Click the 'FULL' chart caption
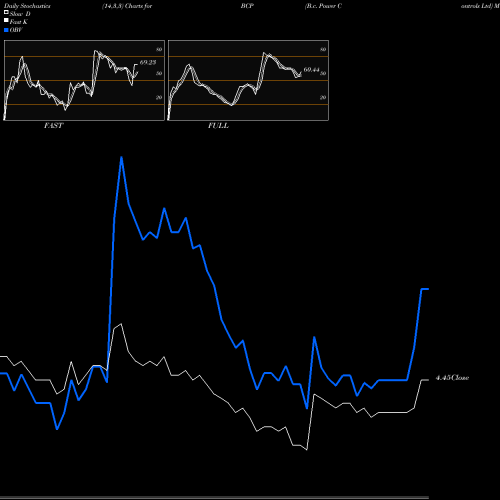Image resolution: width=500 pixels, height=500 pixels. coord(218,126)
